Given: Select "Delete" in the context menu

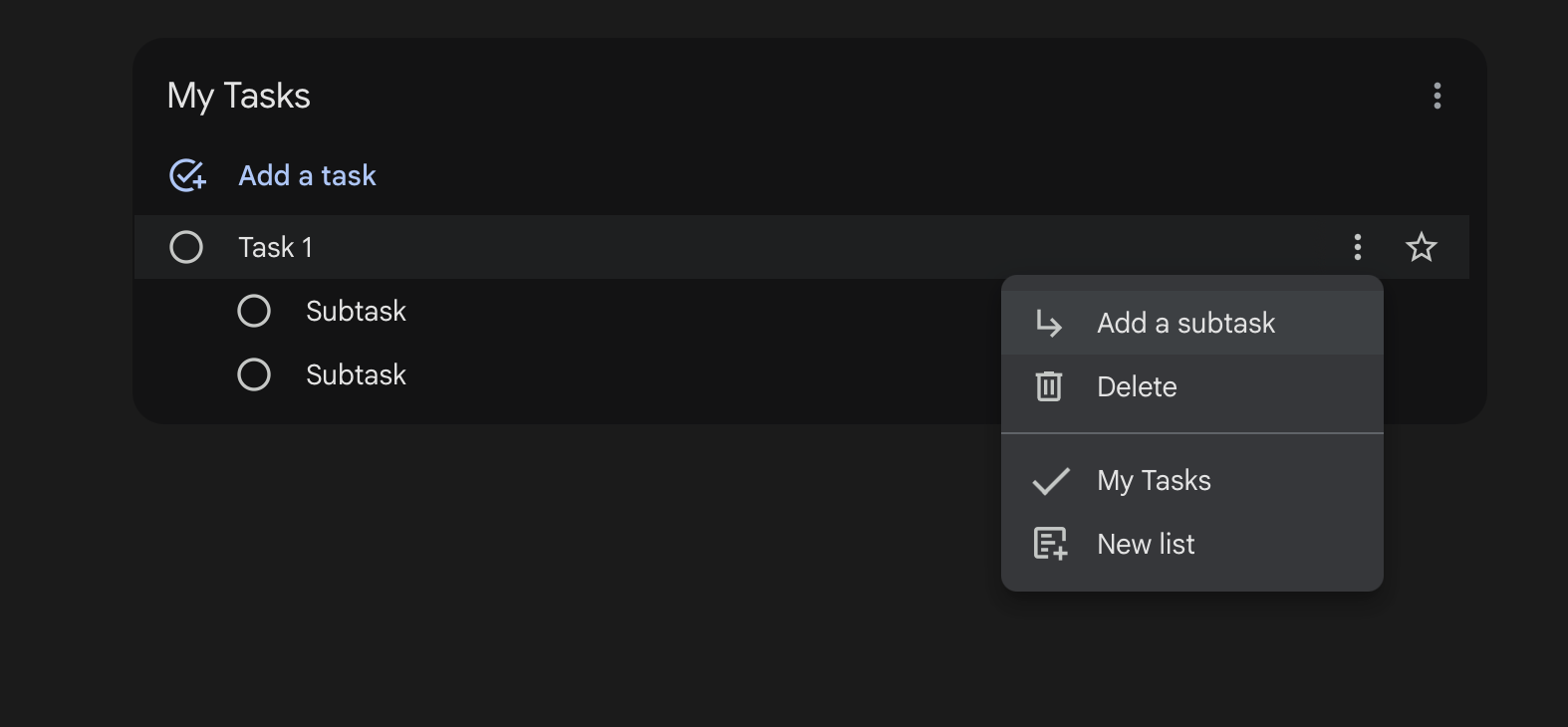Looking at the screenshot, I should (x=1137, y=386).
